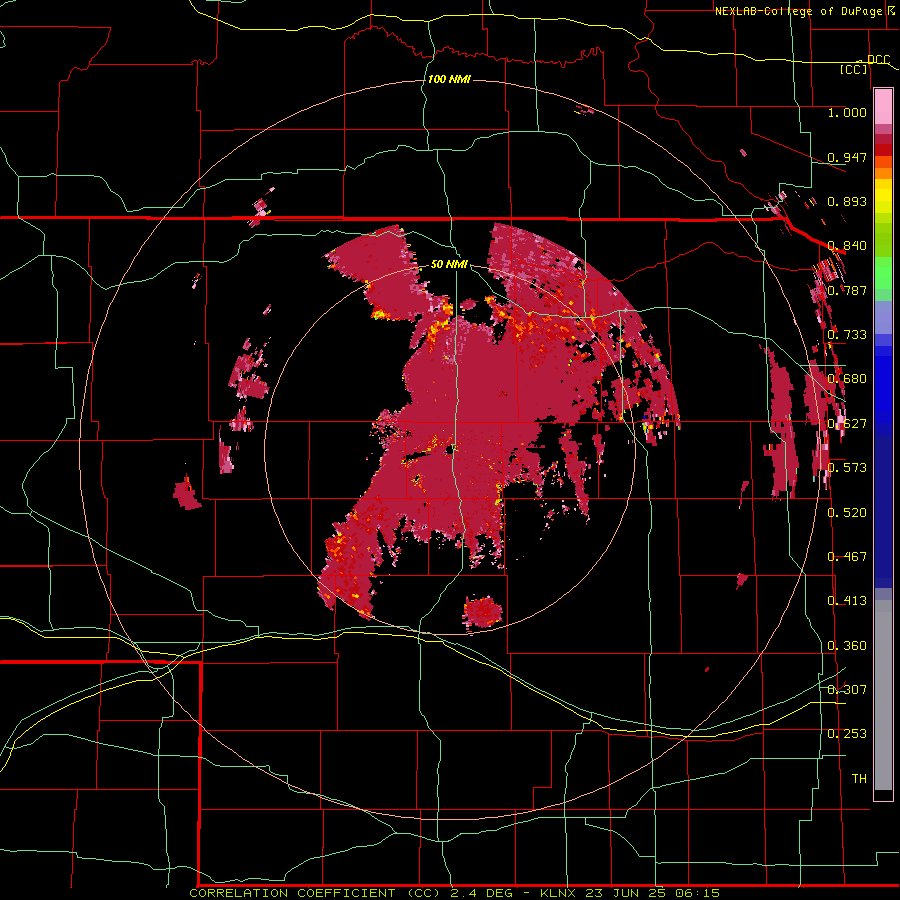900x900 pixels.
Task: Click the 0.680 scale value
Action: [x=847, y=378]
